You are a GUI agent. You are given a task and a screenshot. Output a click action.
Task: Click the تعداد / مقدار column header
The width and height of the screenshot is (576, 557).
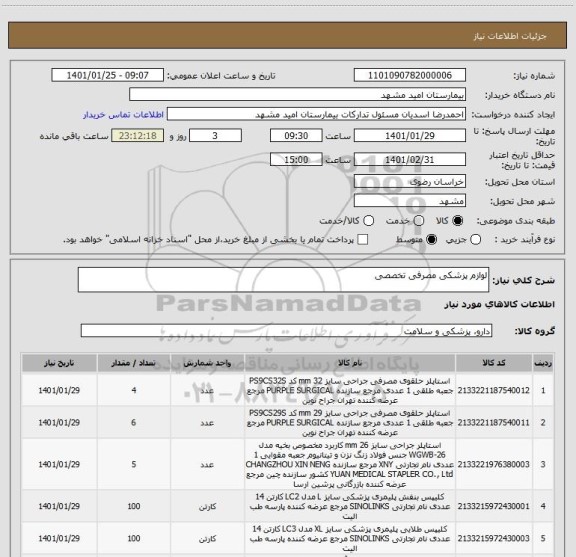pyautogui.click(x=134, y=363)
